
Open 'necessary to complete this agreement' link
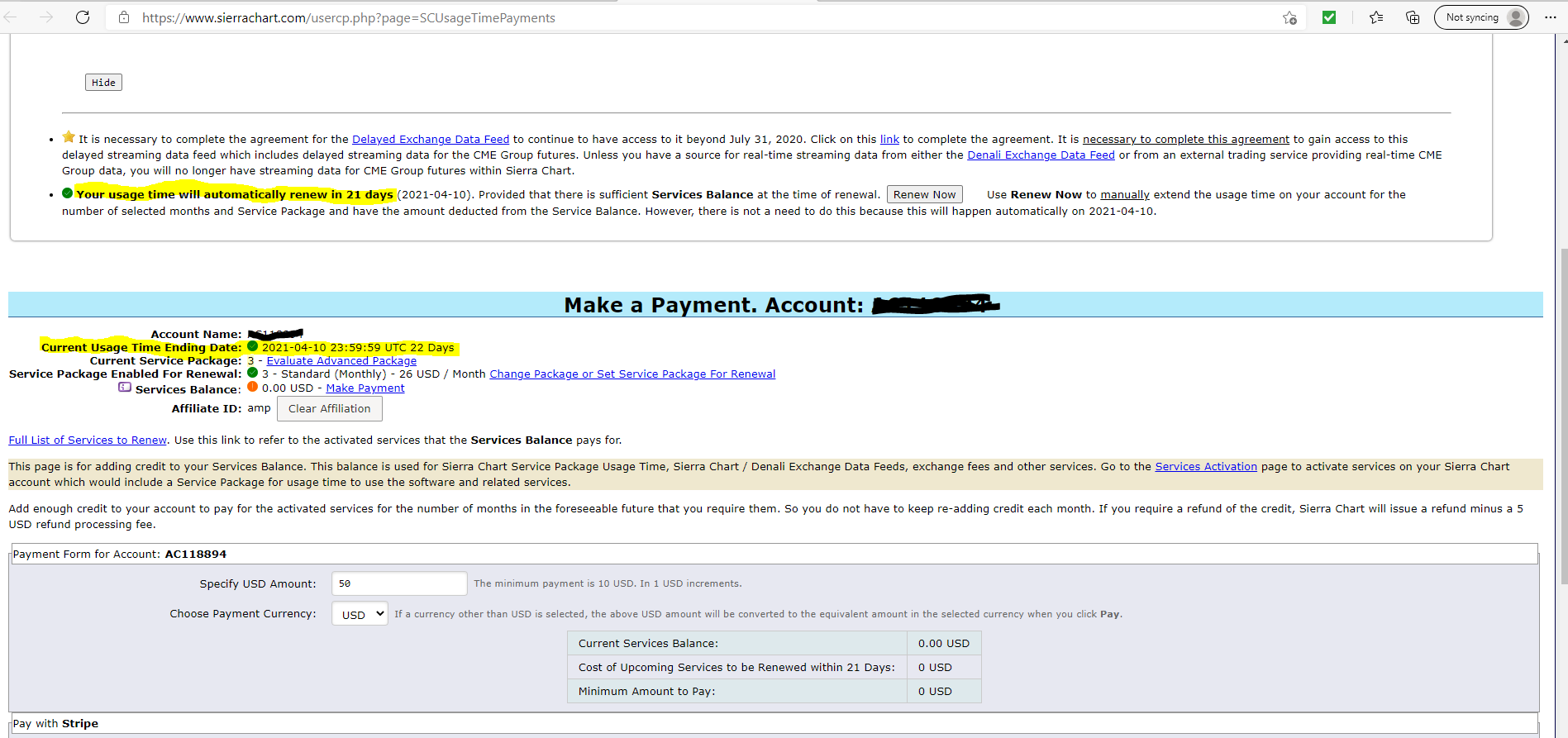[x=1186, y=139]
